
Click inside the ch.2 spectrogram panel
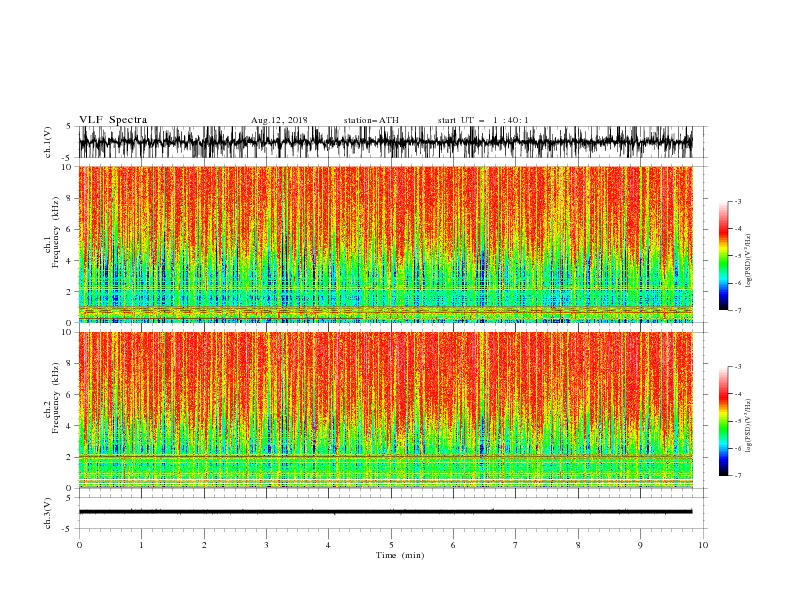pyautogui.click(x=385, y=410)
